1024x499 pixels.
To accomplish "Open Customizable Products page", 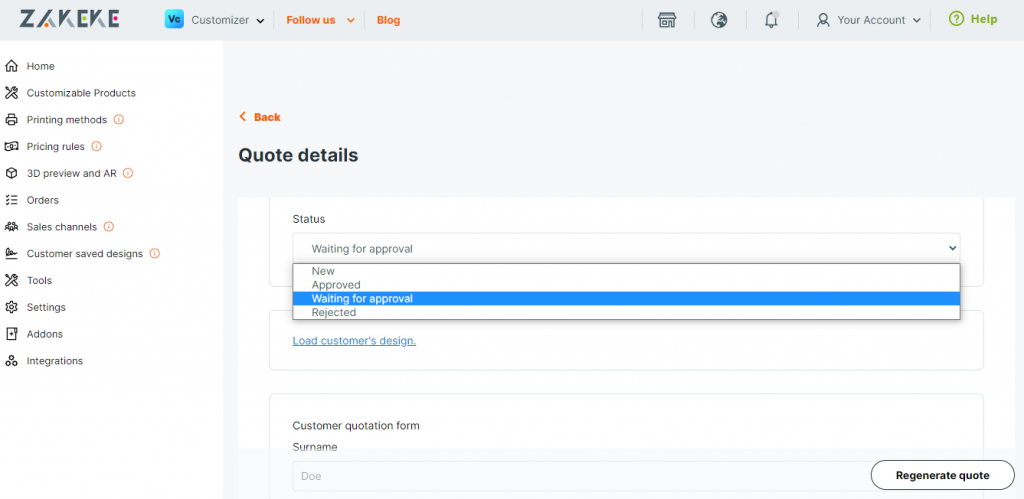I will click(x=81, y=93).
